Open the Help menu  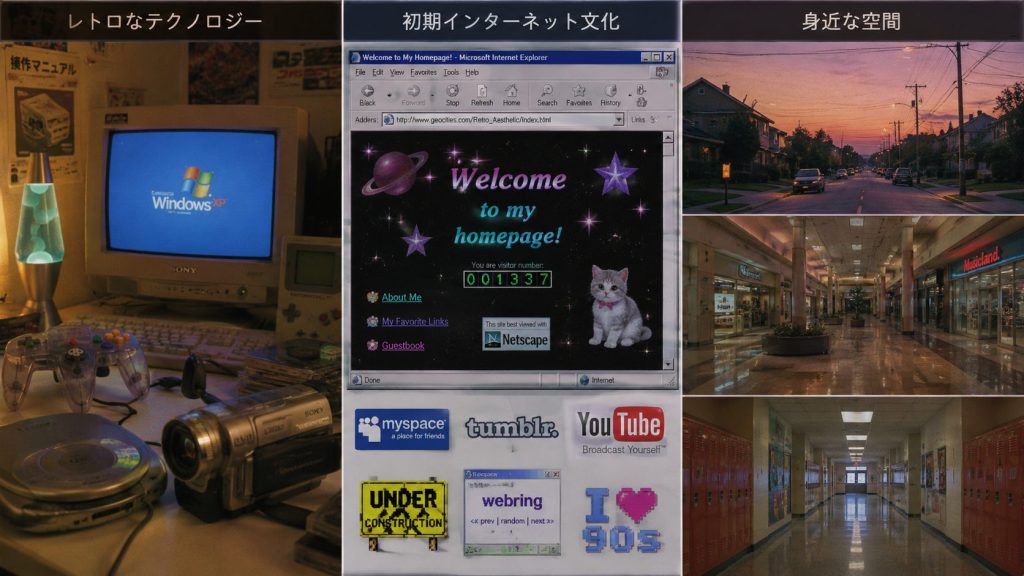click(x=472, y=72)
